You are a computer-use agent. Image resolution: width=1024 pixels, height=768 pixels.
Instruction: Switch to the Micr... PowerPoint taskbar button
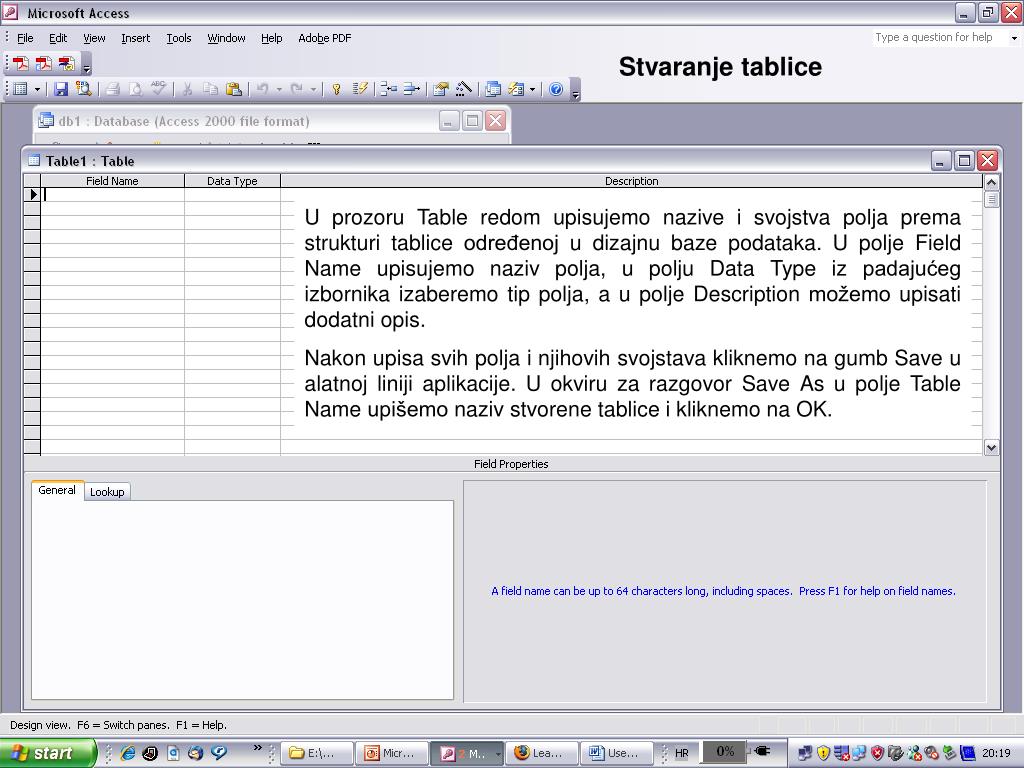point(392,753)
